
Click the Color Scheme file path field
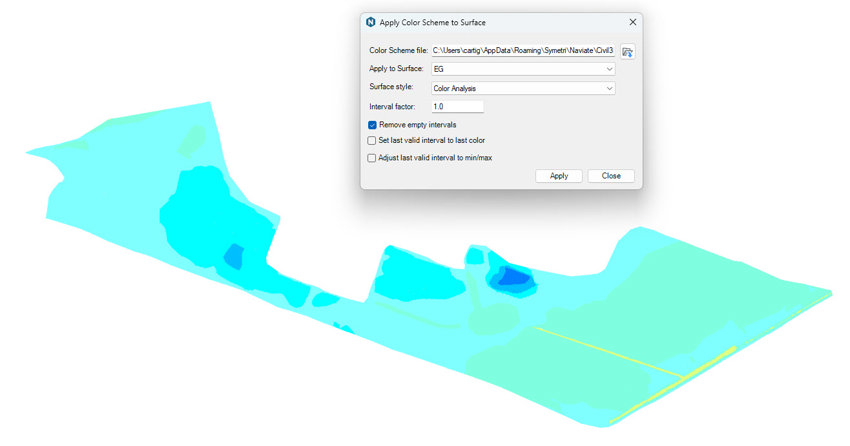(523, 50)
